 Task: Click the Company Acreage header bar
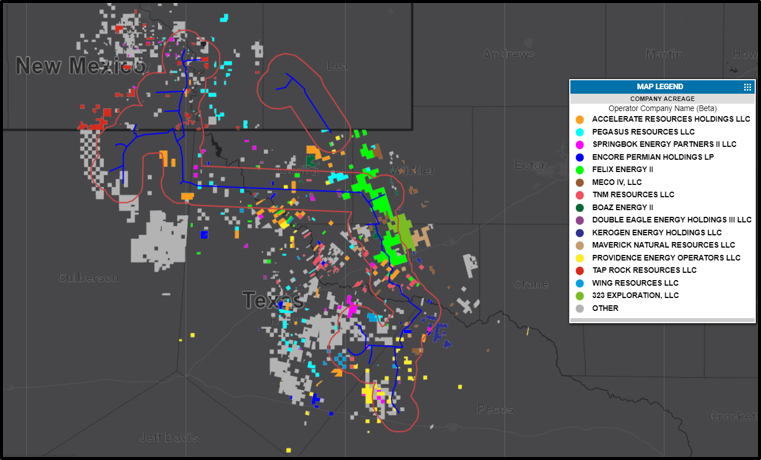pos(662,99)
